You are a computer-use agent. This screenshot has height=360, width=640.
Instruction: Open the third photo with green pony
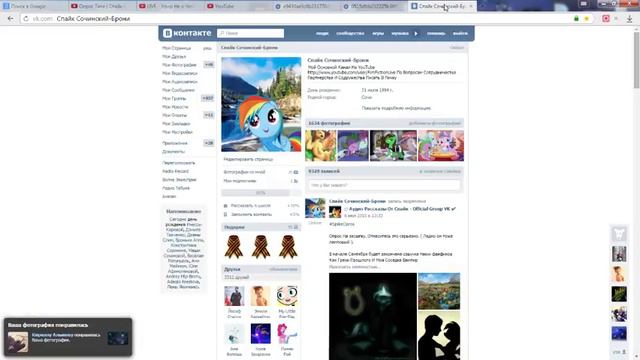pos(393,146)
